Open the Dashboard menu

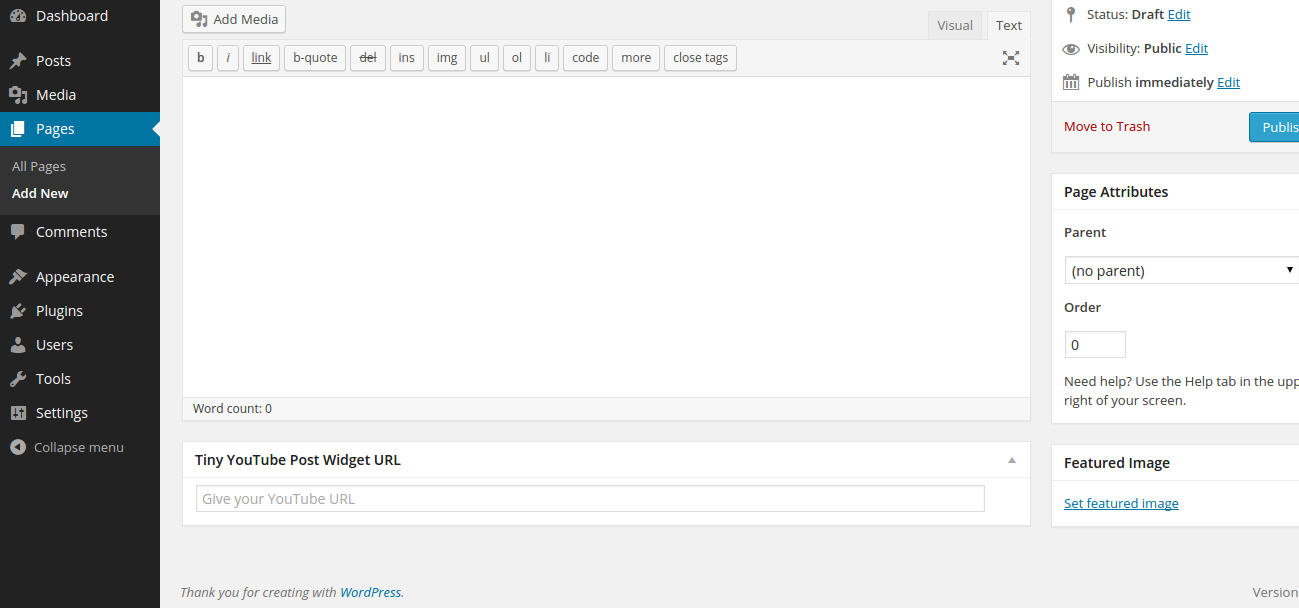(x=80, y=16)
